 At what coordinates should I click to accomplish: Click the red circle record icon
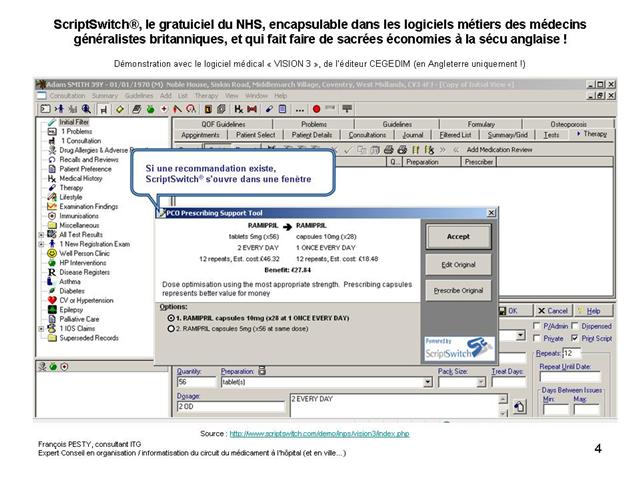click(x=316, y=109)
